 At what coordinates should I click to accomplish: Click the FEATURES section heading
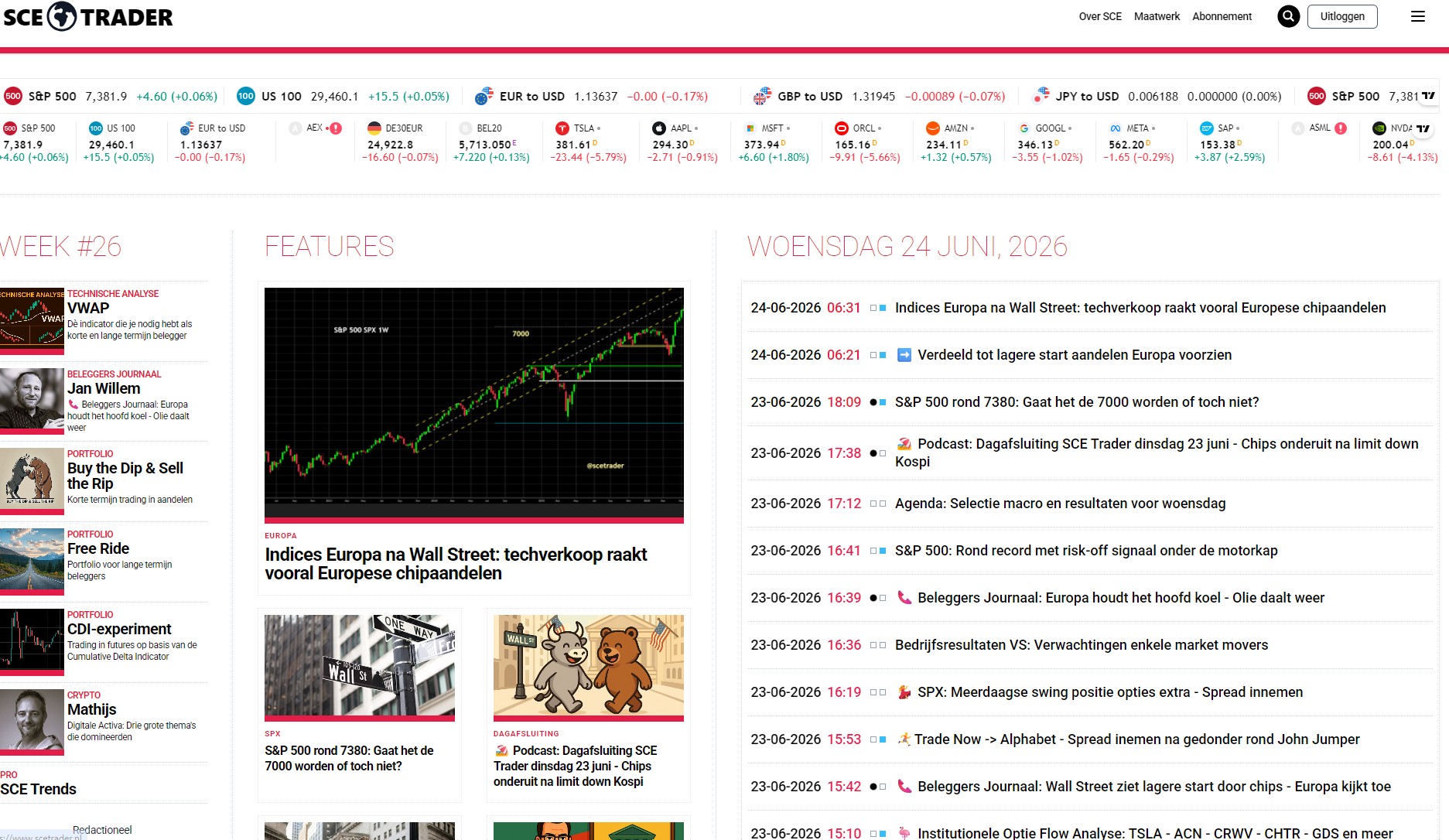(x=330, y=247)
